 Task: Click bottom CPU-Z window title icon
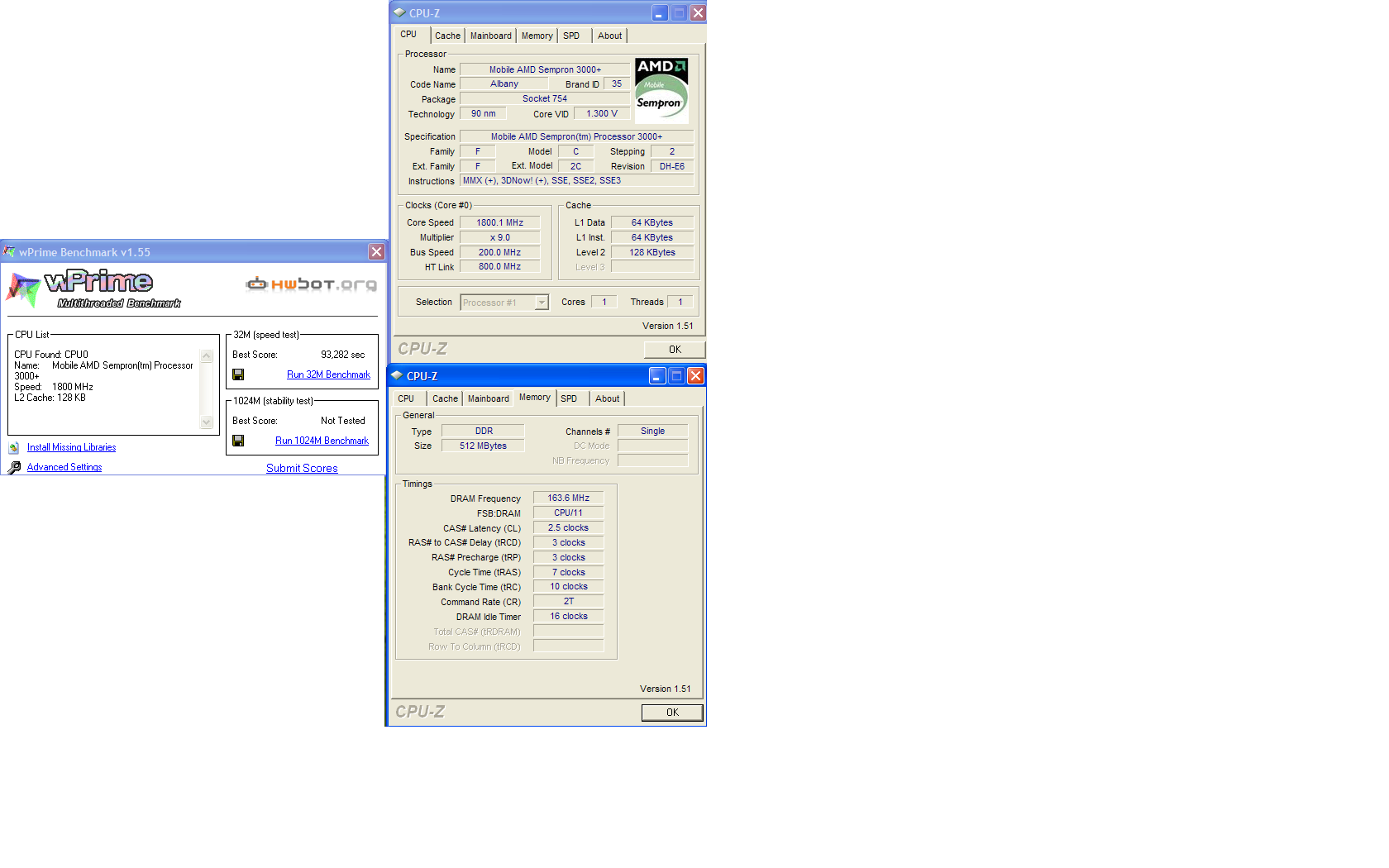pyautogui.click(x=397, y=376)
